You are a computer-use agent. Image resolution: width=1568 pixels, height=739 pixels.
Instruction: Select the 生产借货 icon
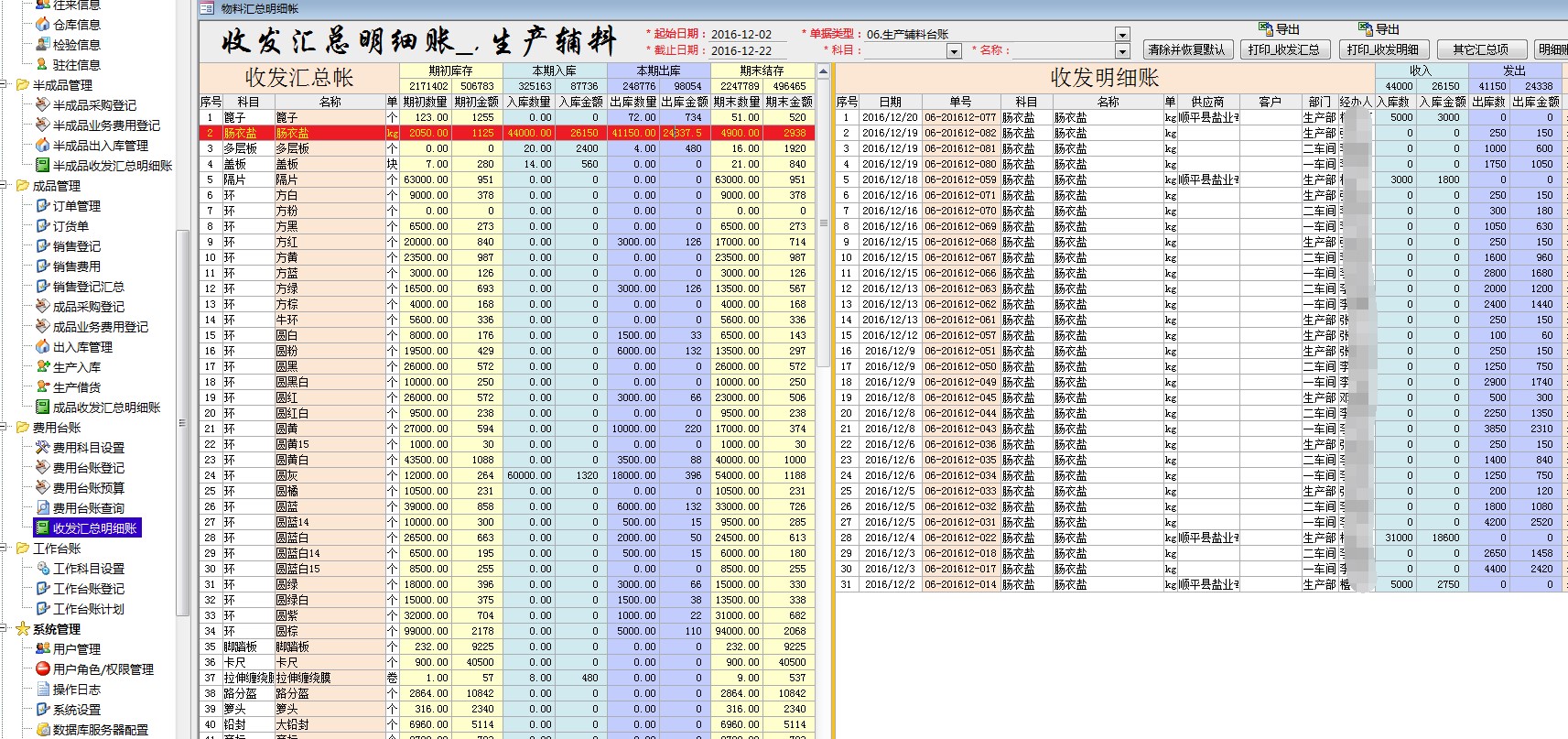42,387
